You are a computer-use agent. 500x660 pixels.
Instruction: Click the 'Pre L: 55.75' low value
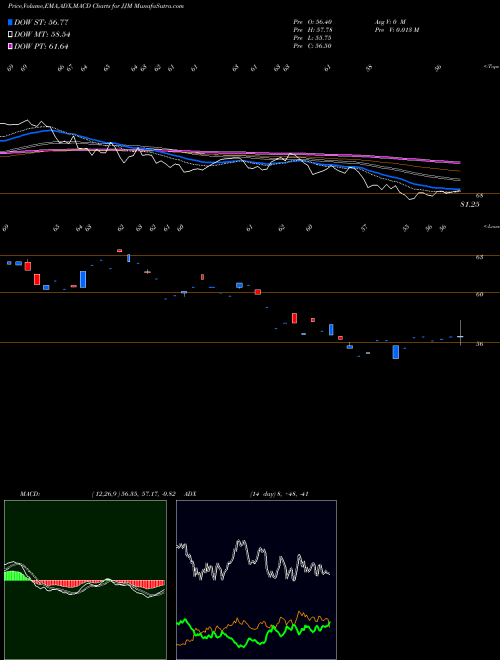313,38
